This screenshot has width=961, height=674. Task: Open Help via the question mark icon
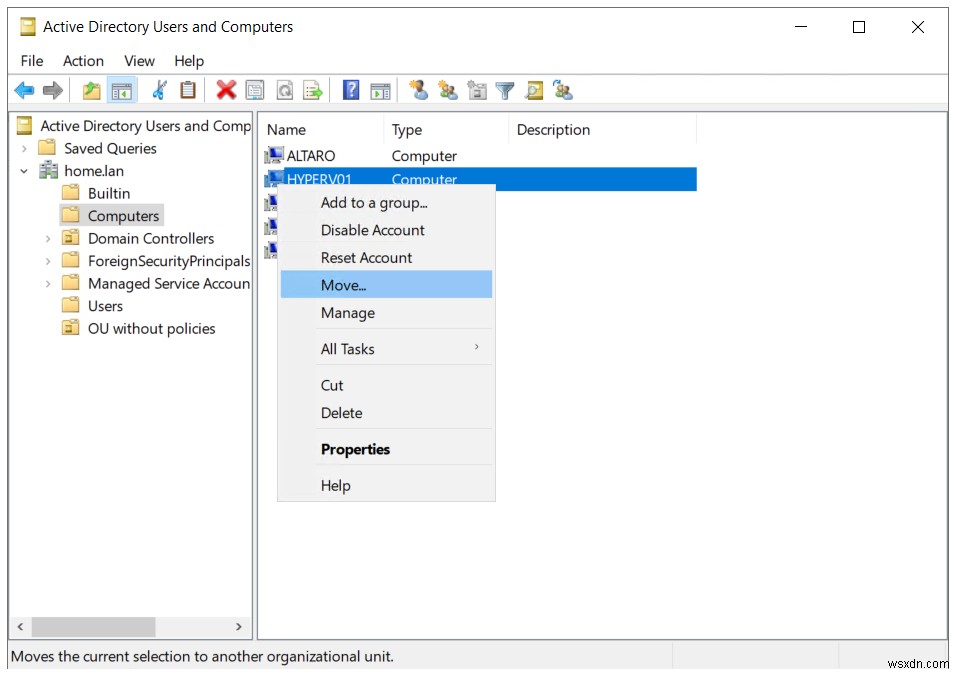pyautogui.click(x=350, y=90)
